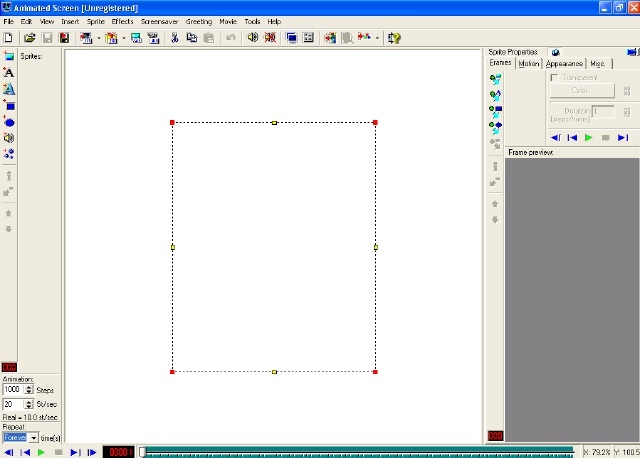Insert sound sprite from left toolbar
Viewport: 640px width, 458px height.
point(9,138)
